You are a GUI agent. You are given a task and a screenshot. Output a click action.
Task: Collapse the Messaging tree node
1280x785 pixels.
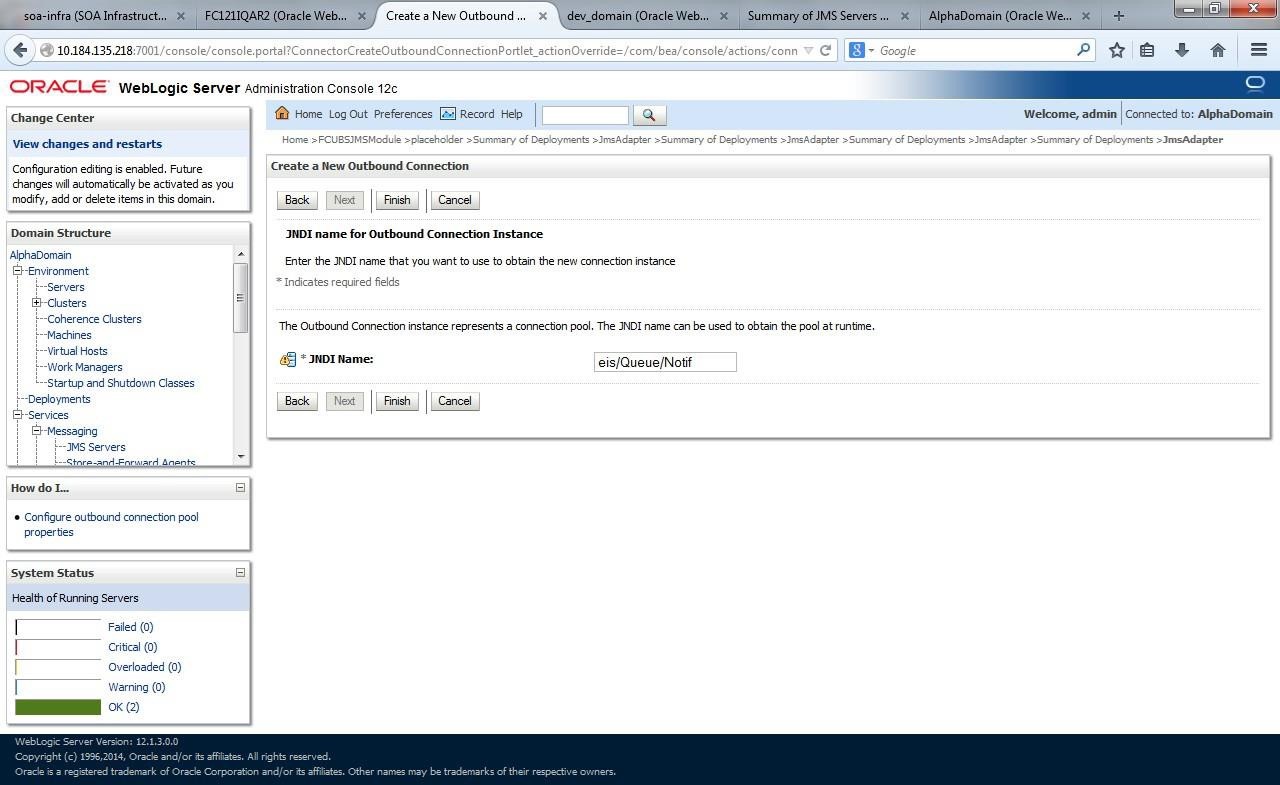tap(36, 431)
